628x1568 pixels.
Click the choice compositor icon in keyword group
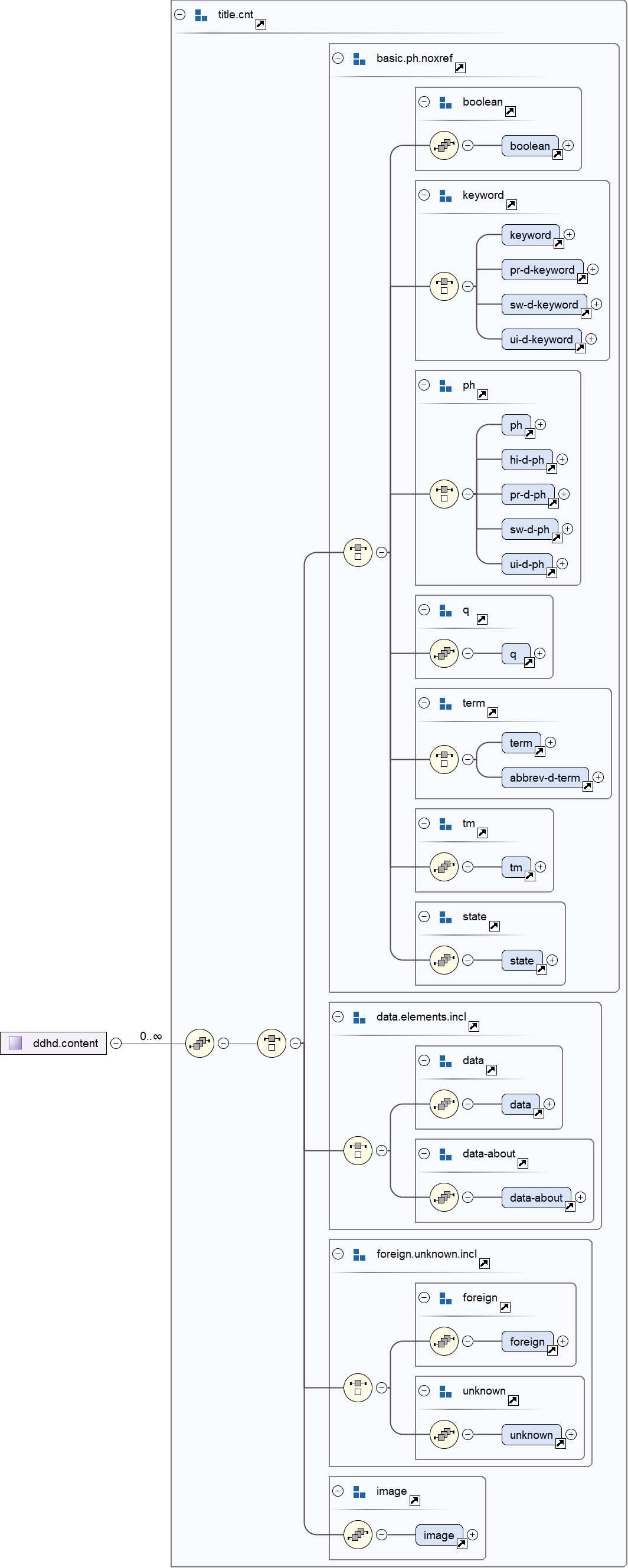click(444, 286)
